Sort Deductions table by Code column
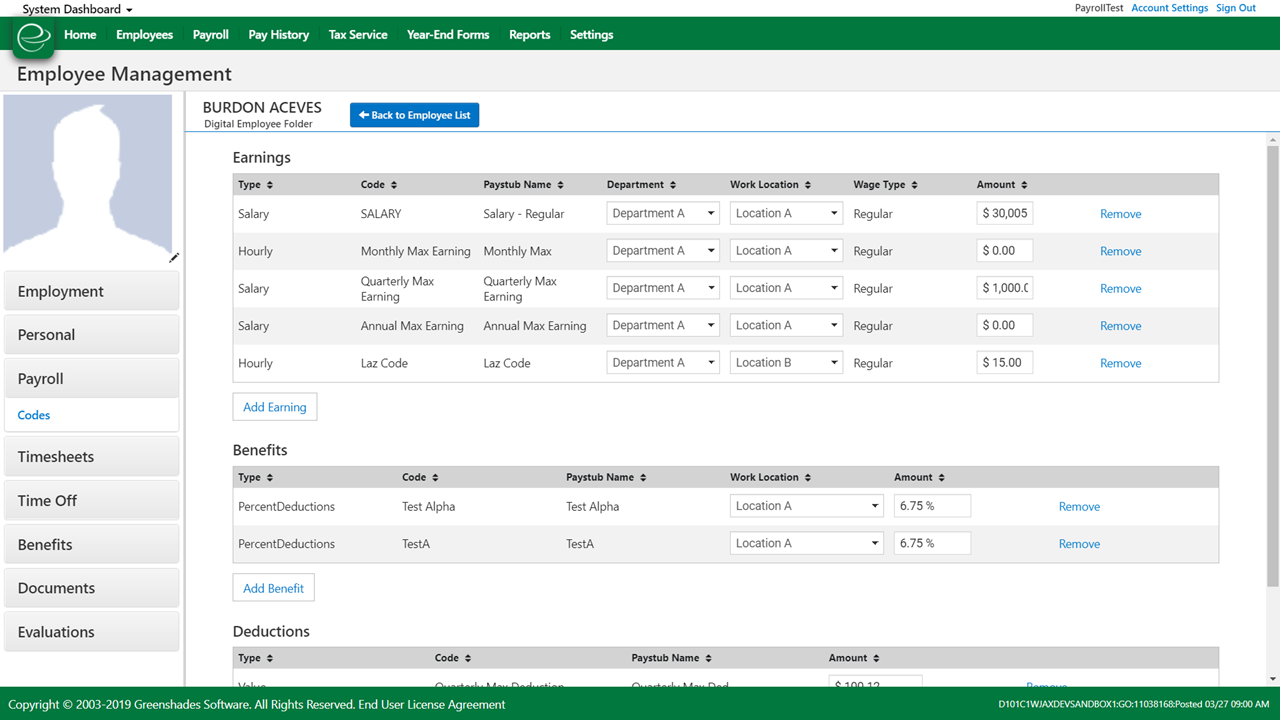This screenshot has height=720, width=1280. 468,658
